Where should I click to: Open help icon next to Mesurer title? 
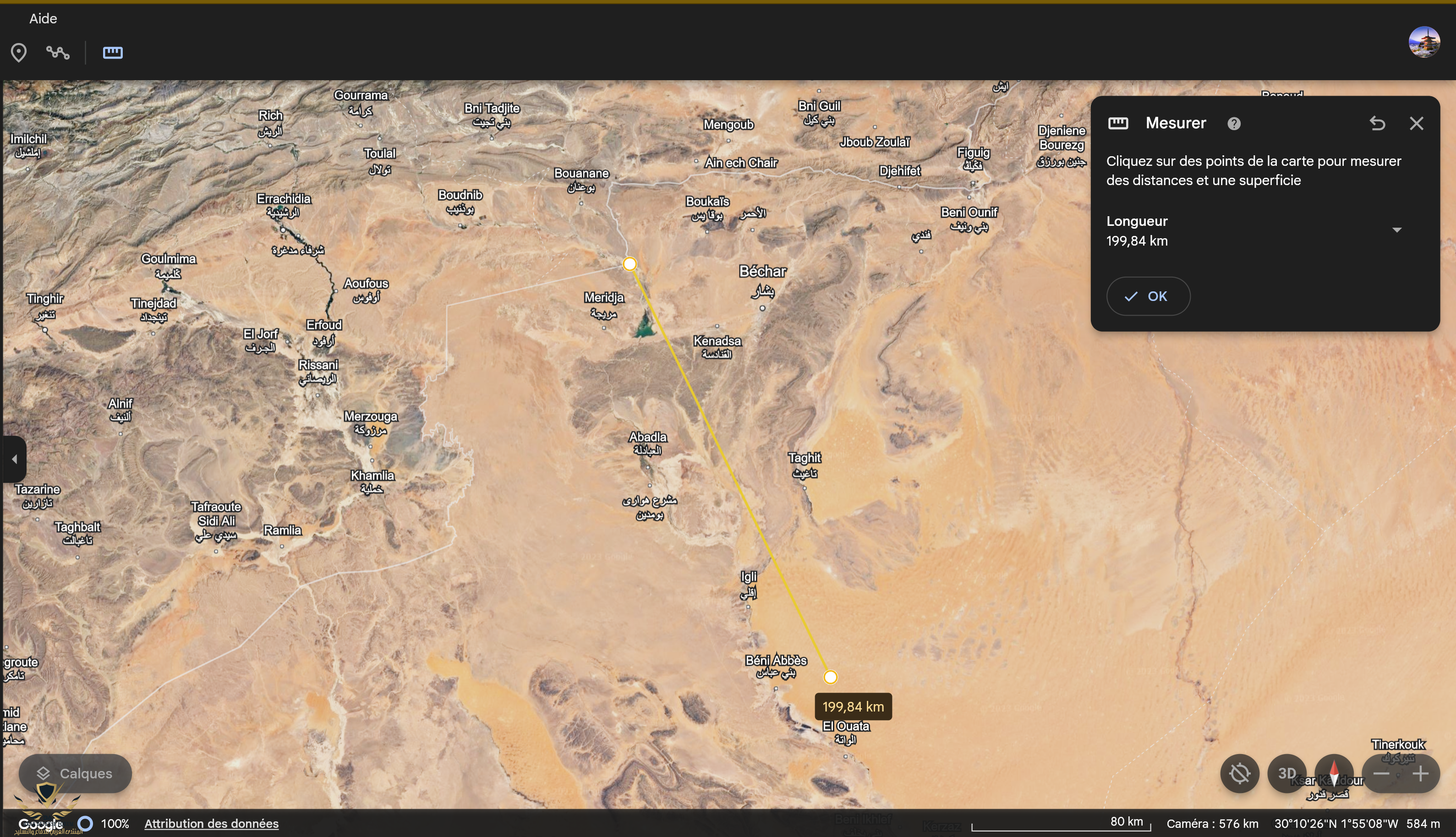1233,124
